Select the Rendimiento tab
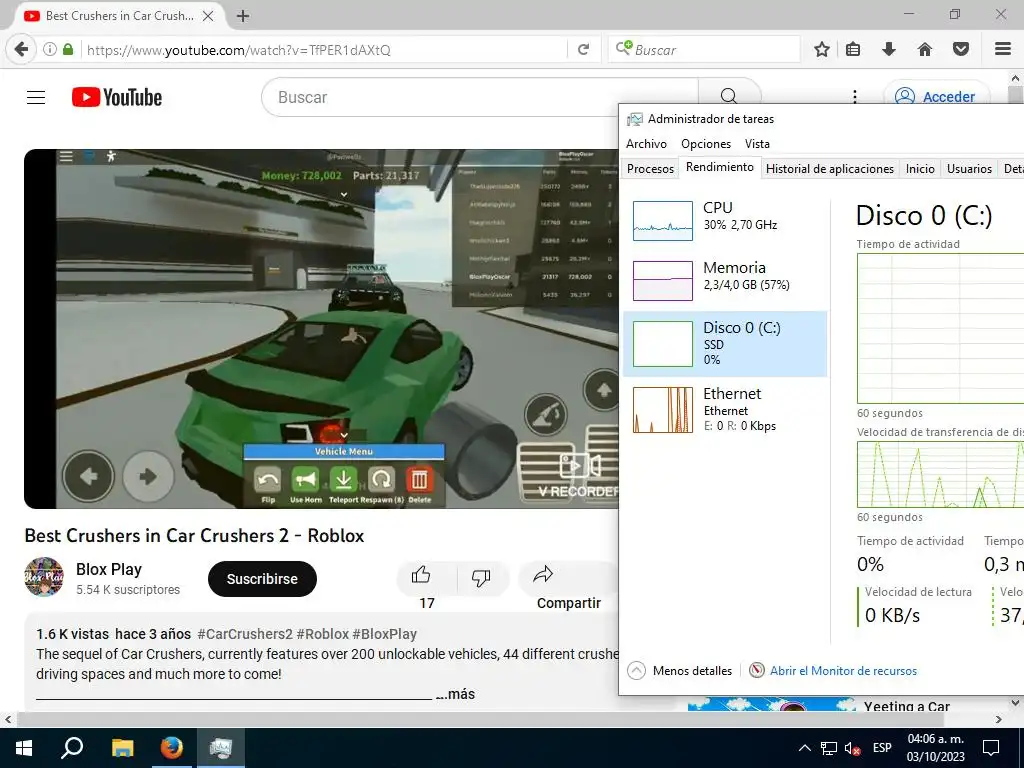The image size is (1024, 768). 720,167
